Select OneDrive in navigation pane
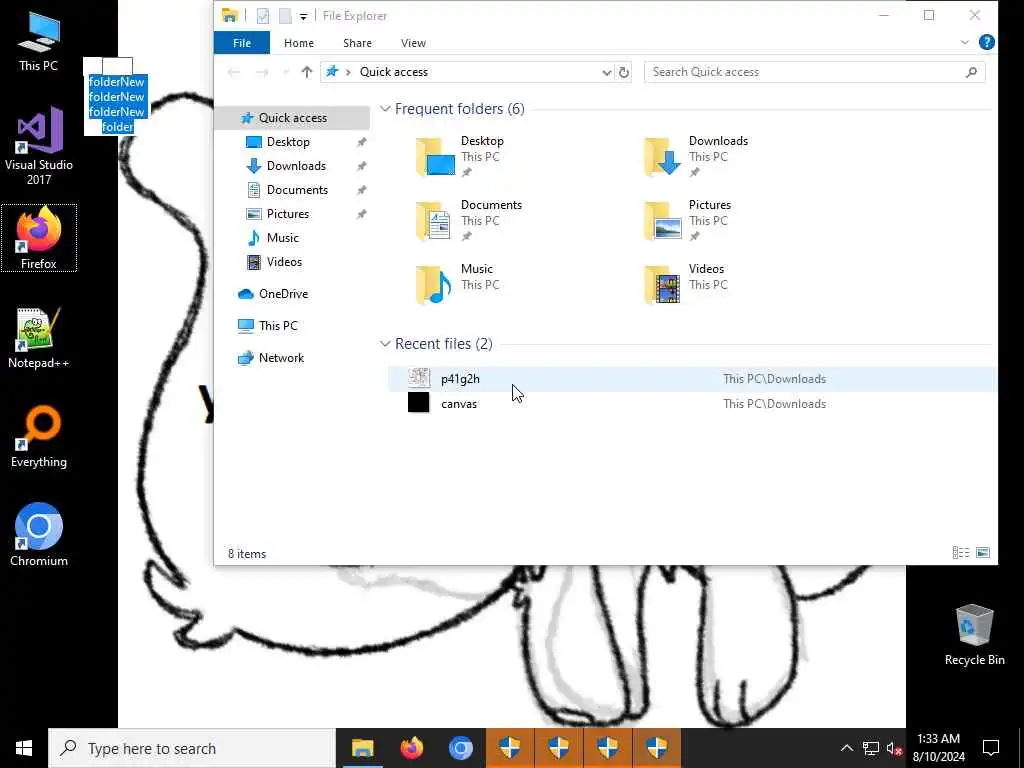 coord(283,294)
